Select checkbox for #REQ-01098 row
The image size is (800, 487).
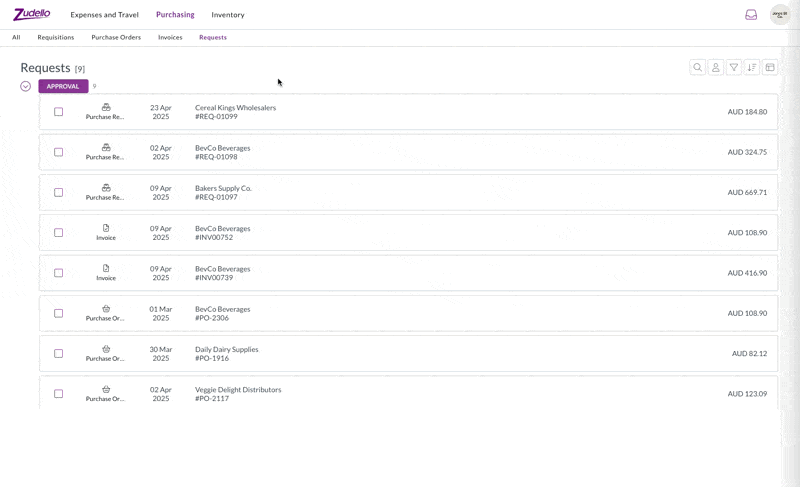click(x=59, y=152)
